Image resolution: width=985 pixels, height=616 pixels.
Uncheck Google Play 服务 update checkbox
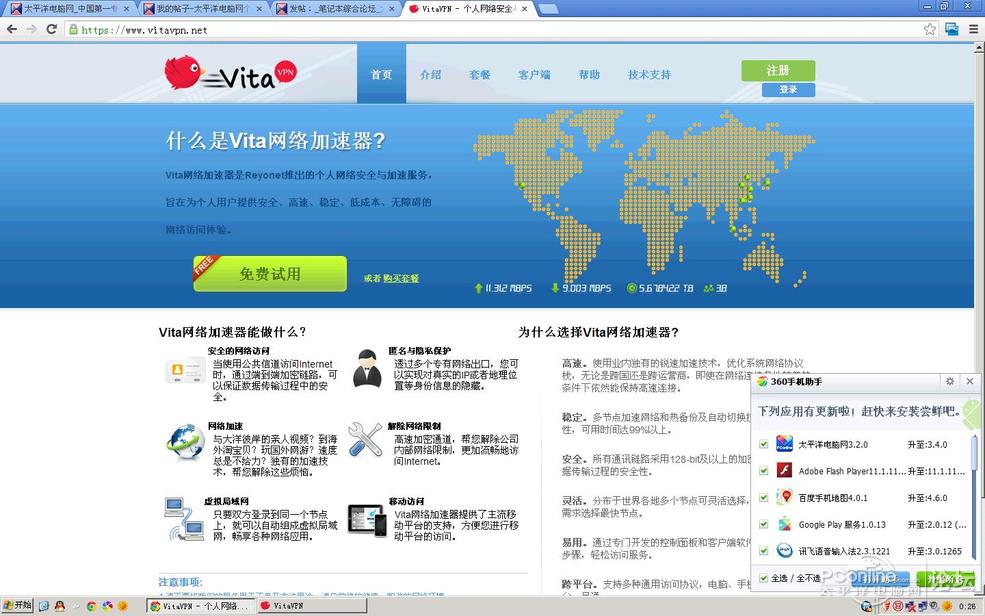[x=763, y=524]
